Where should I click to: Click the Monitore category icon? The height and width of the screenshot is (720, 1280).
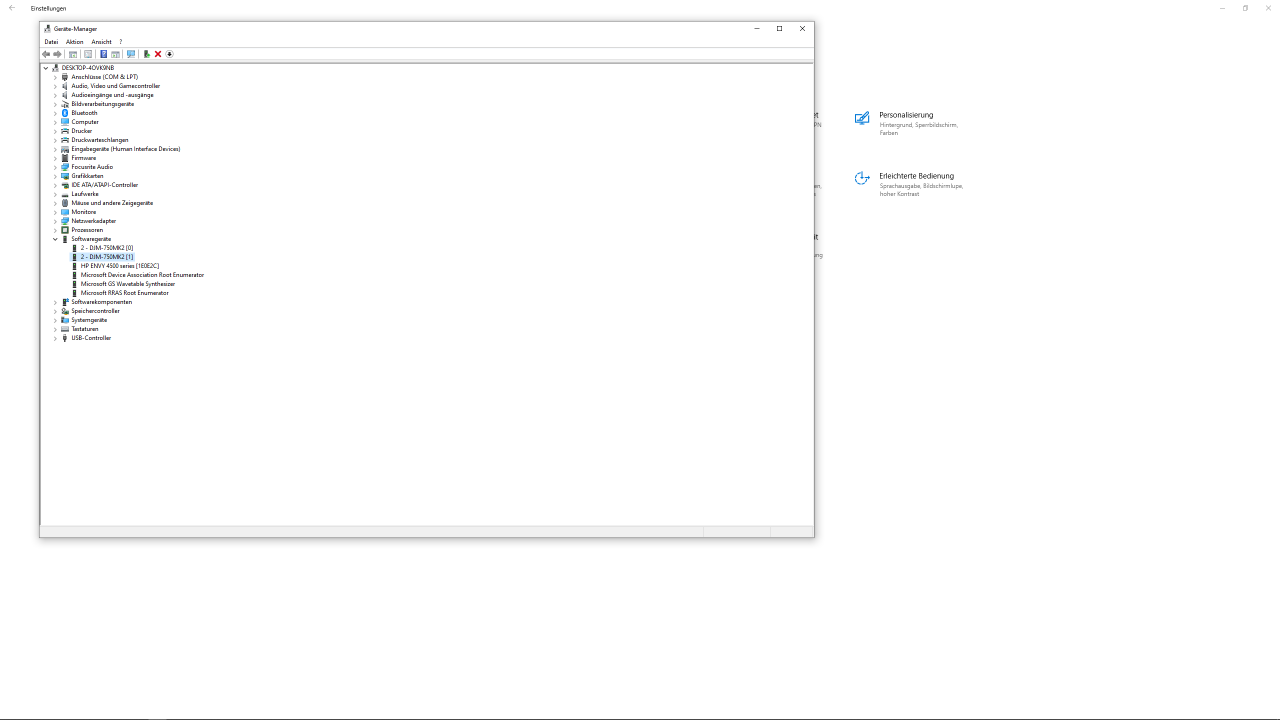(x=65, y=212)
